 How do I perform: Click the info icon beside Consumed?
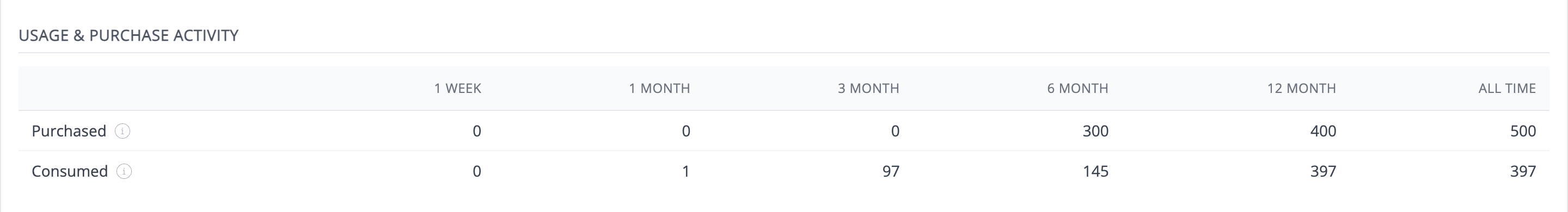(124, 171)
